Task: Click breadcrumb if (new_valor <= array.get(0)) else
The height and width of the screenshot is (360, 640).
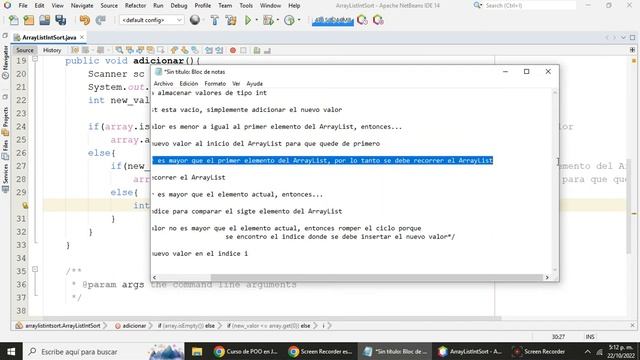Action: point(269,326)
